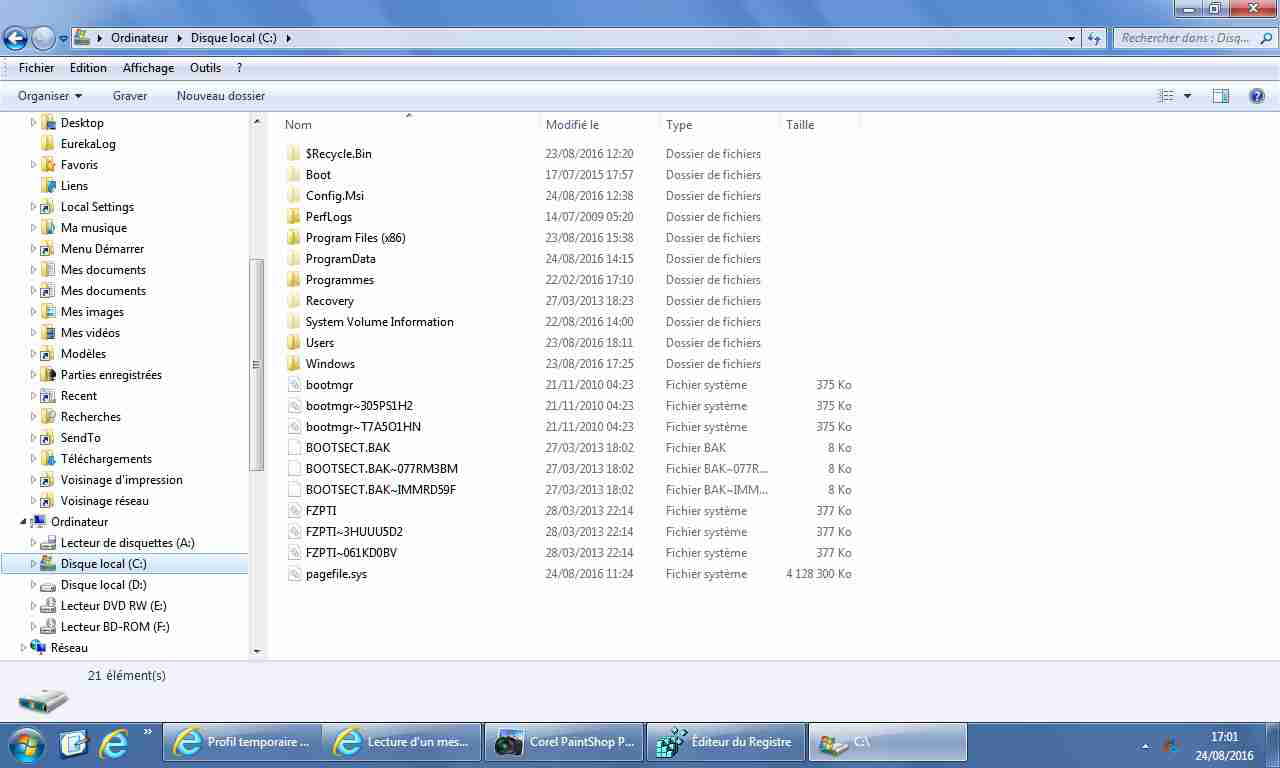The height and width of the screenshot is (768, 1280).
Task: Select the FZPTI file icon
Action: pos(293,510)
